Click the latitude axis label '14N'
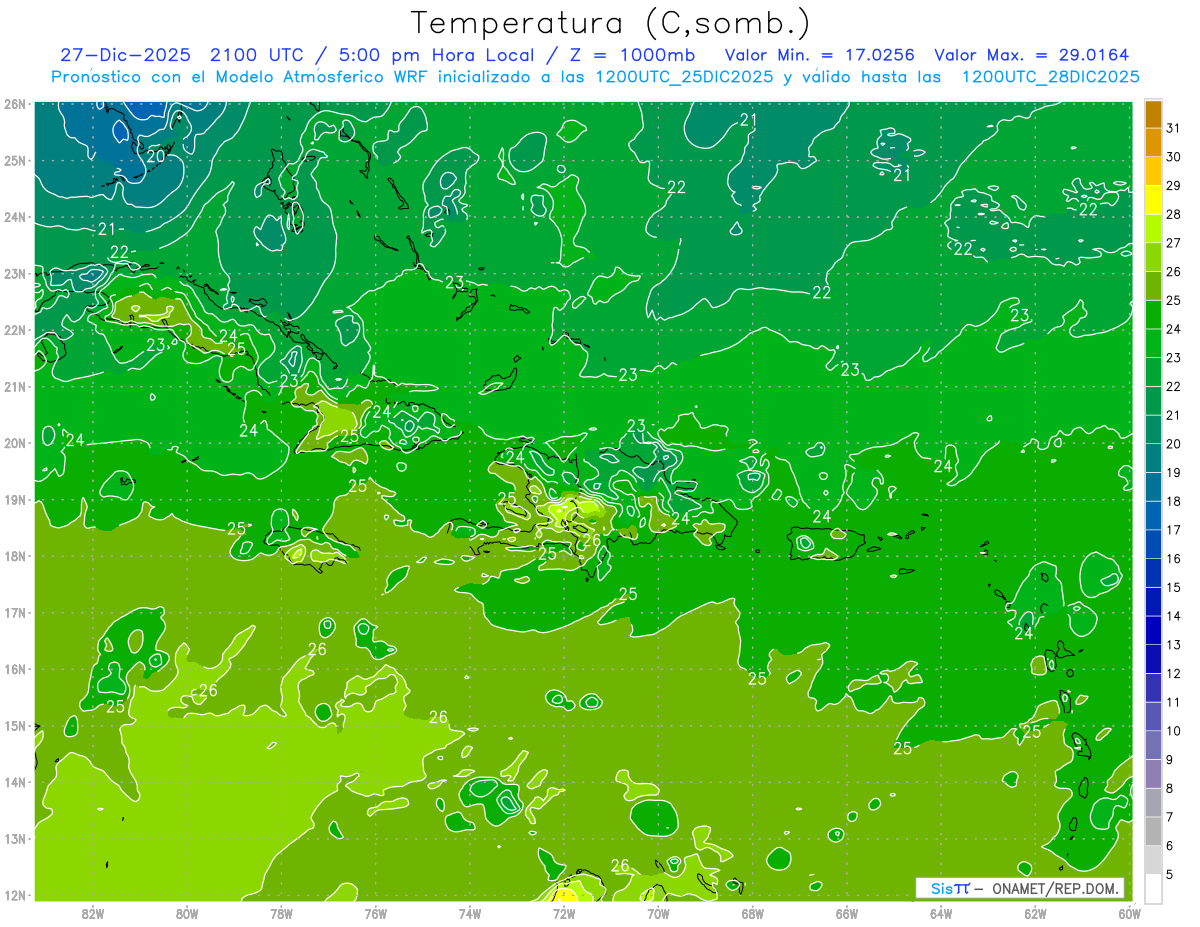 14,782
